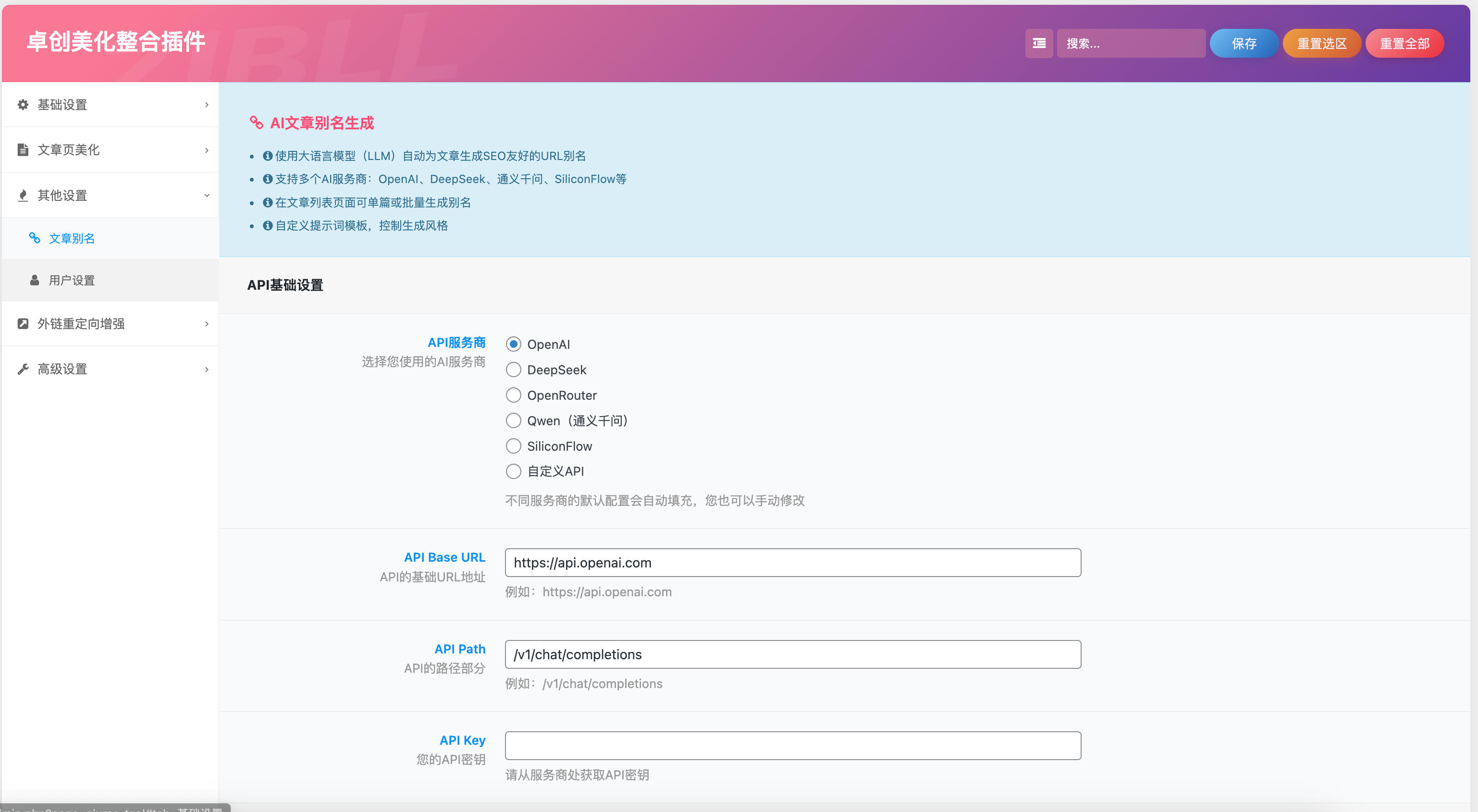The image size is (1478, 812).
Task: Click the info icon before 支持多个AI服务商
Action: [267, 178]
